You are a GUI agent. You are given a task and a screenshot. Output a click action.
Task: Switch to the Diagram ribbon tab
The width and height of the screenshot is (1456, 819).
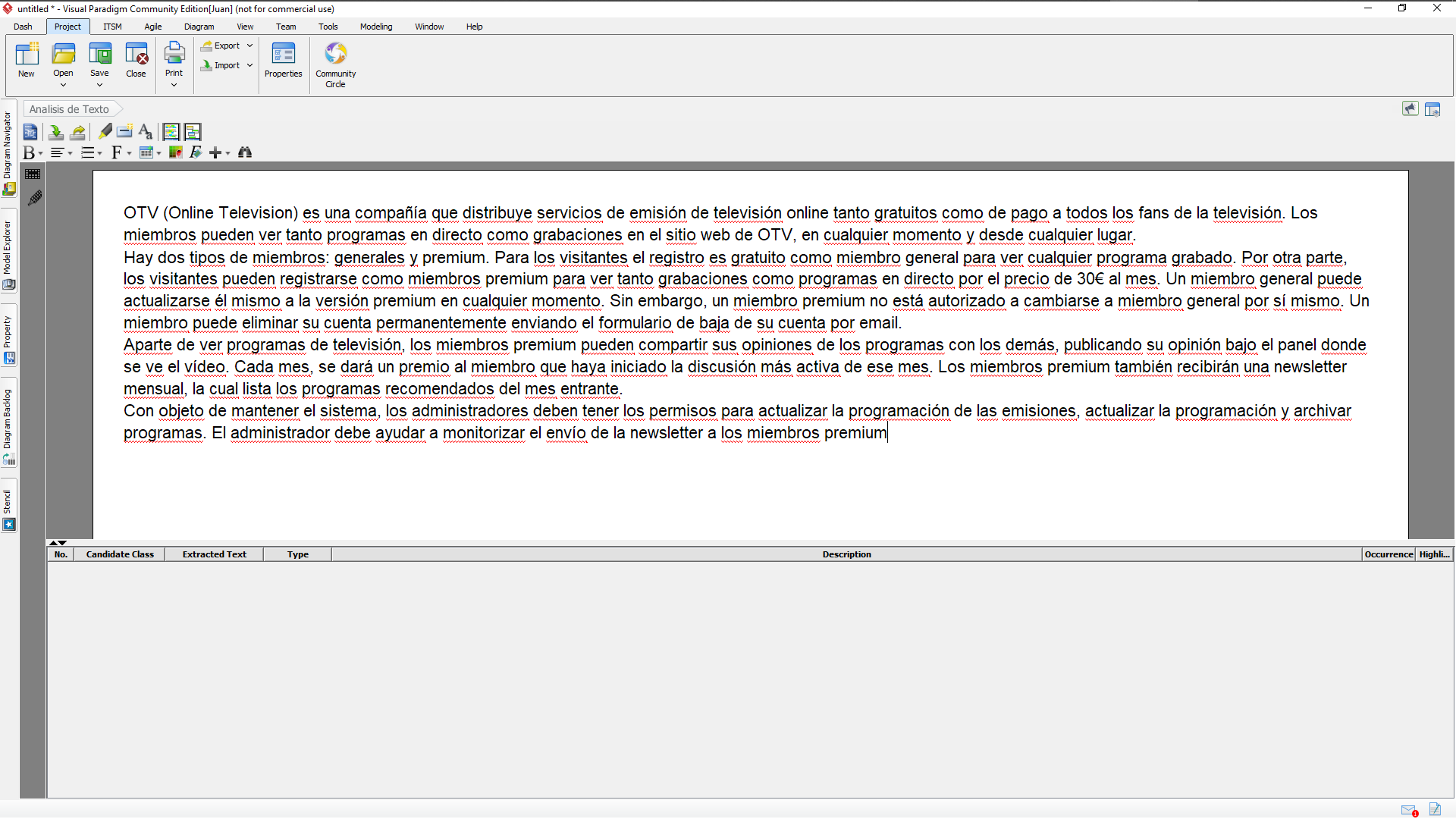199,27
